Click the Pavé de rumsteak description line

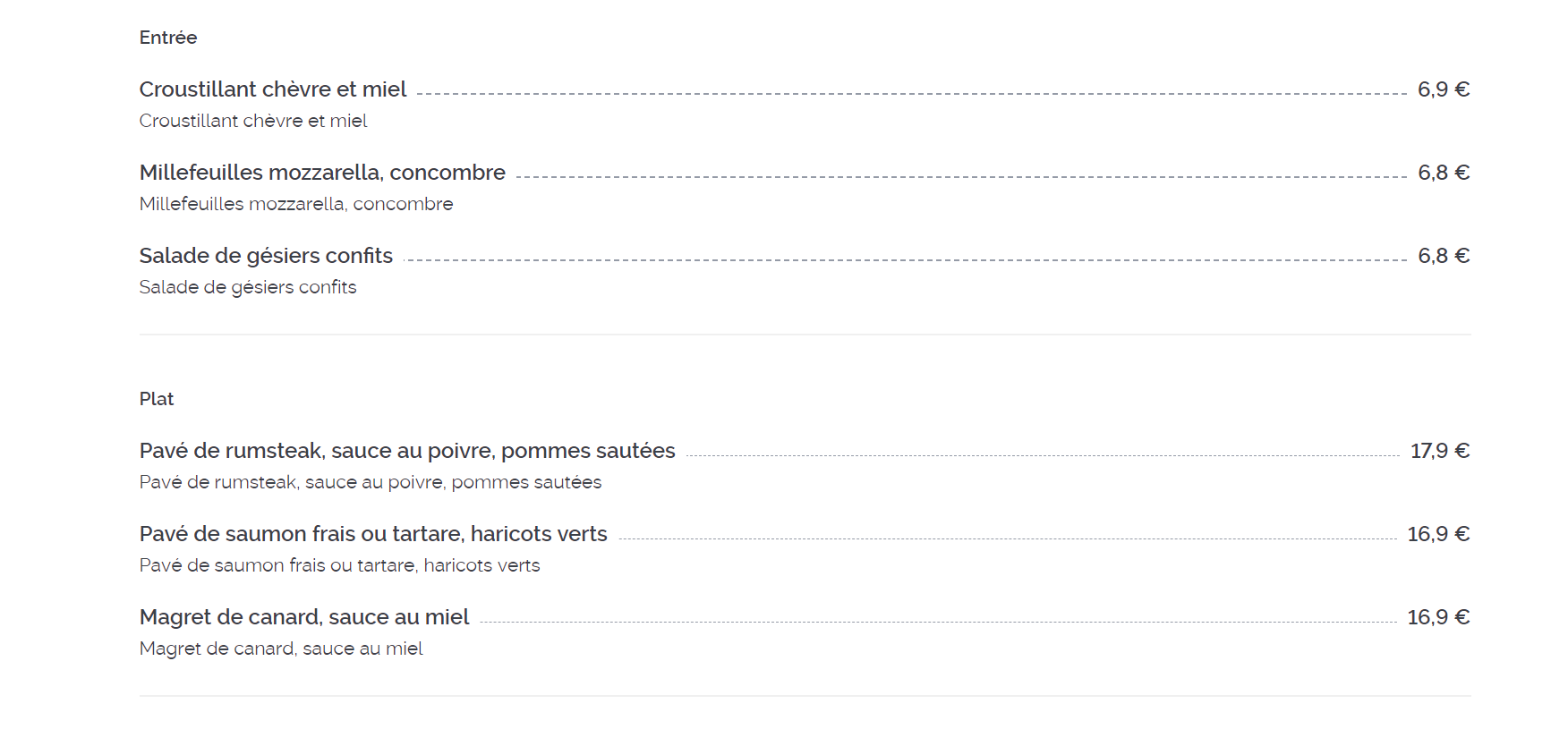371,482
